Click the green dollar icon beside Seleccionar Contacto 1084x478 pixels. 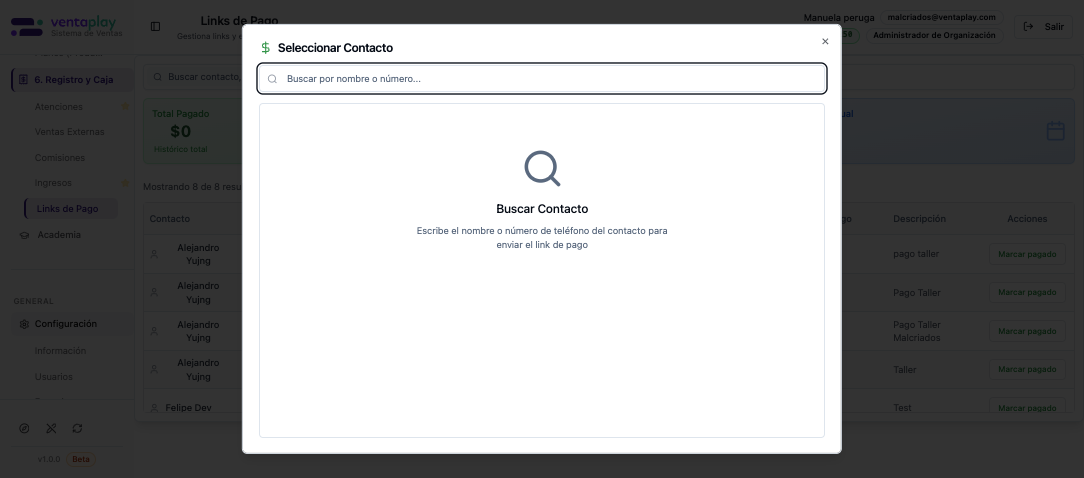click(265, 48)
